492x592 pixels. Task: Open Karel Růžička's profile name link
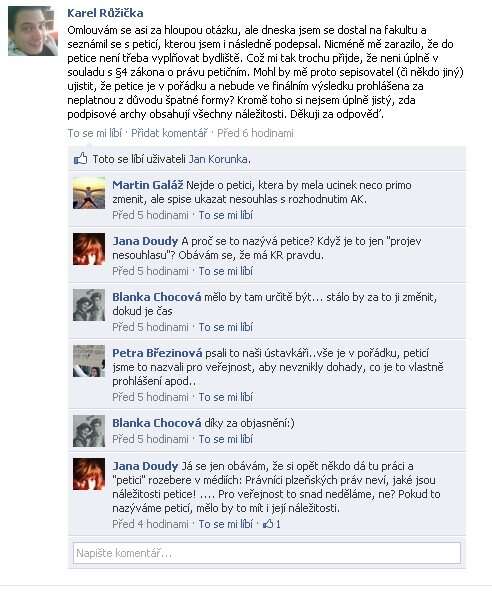pos(105,13)
